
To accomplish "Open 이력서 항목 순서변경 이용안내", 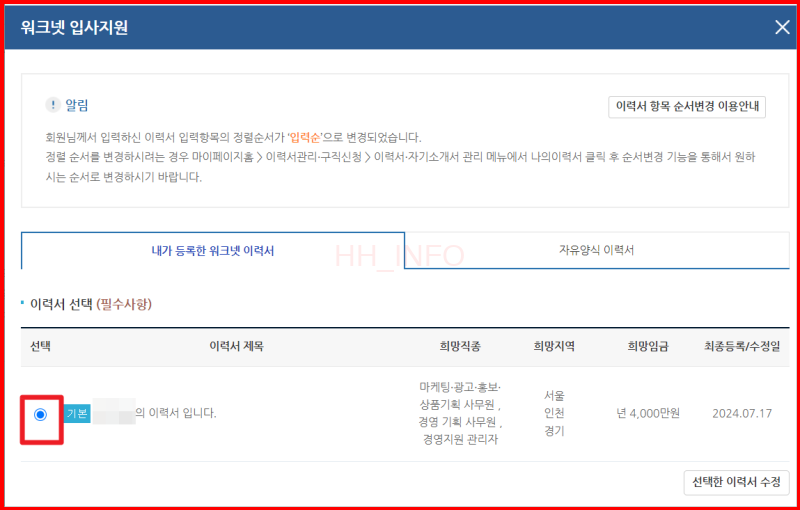I will point(687,107).
